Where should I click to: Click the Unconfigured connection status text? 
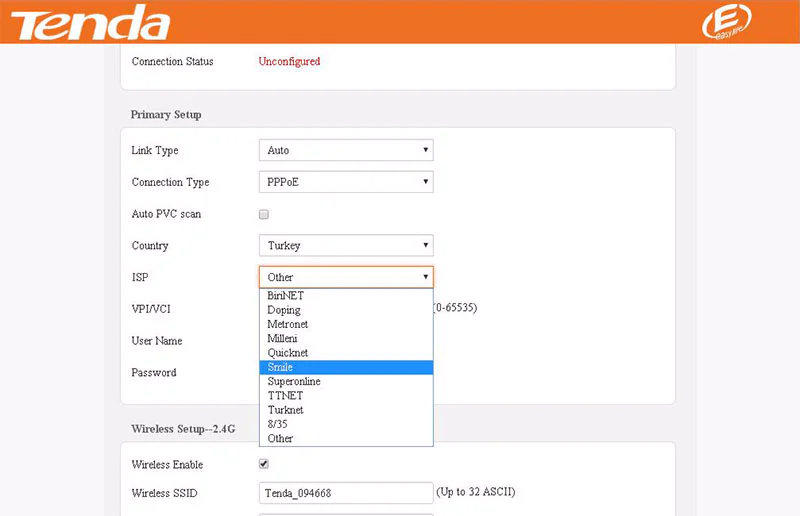tap(289, 61)
